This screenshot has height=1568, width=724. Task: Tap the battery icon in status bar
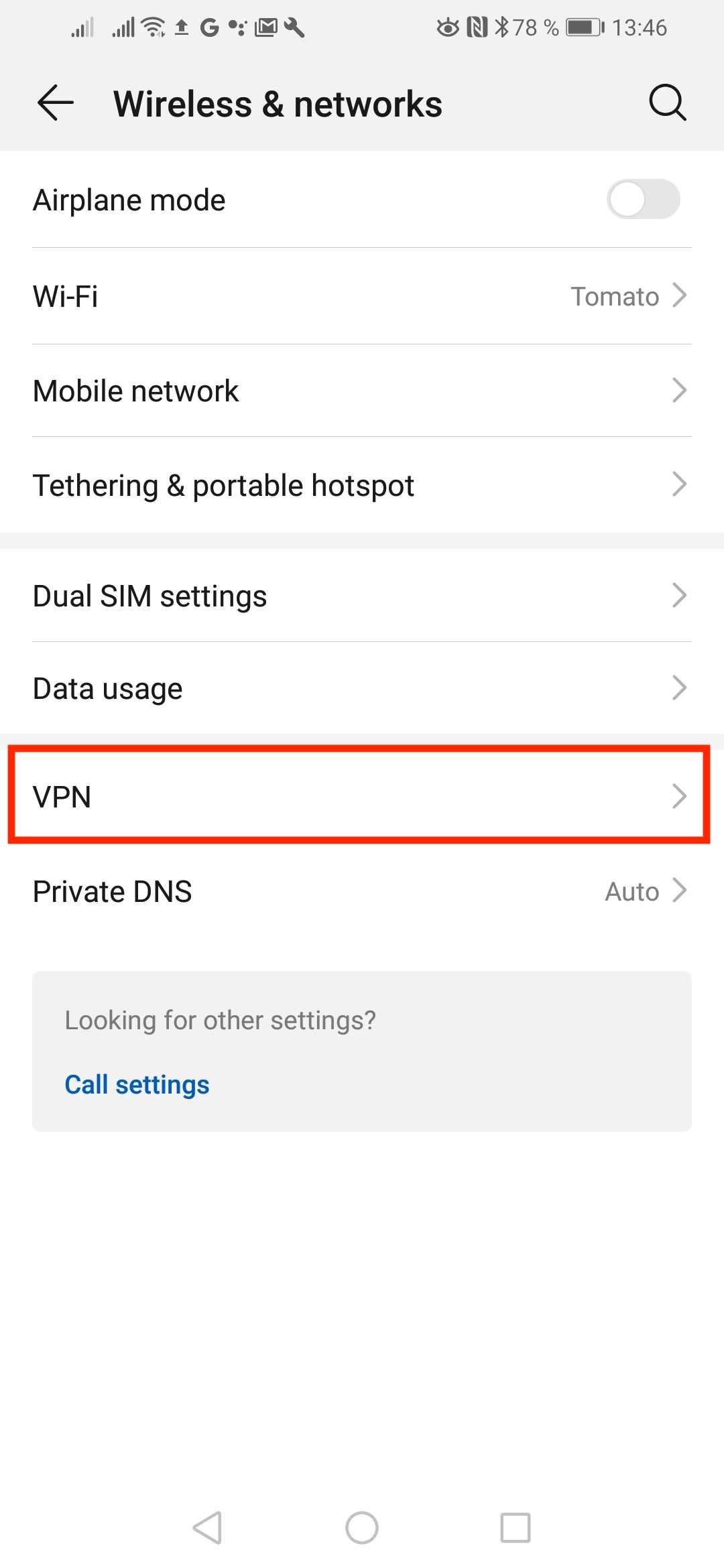pyautogui.click(x=585, y=27)
